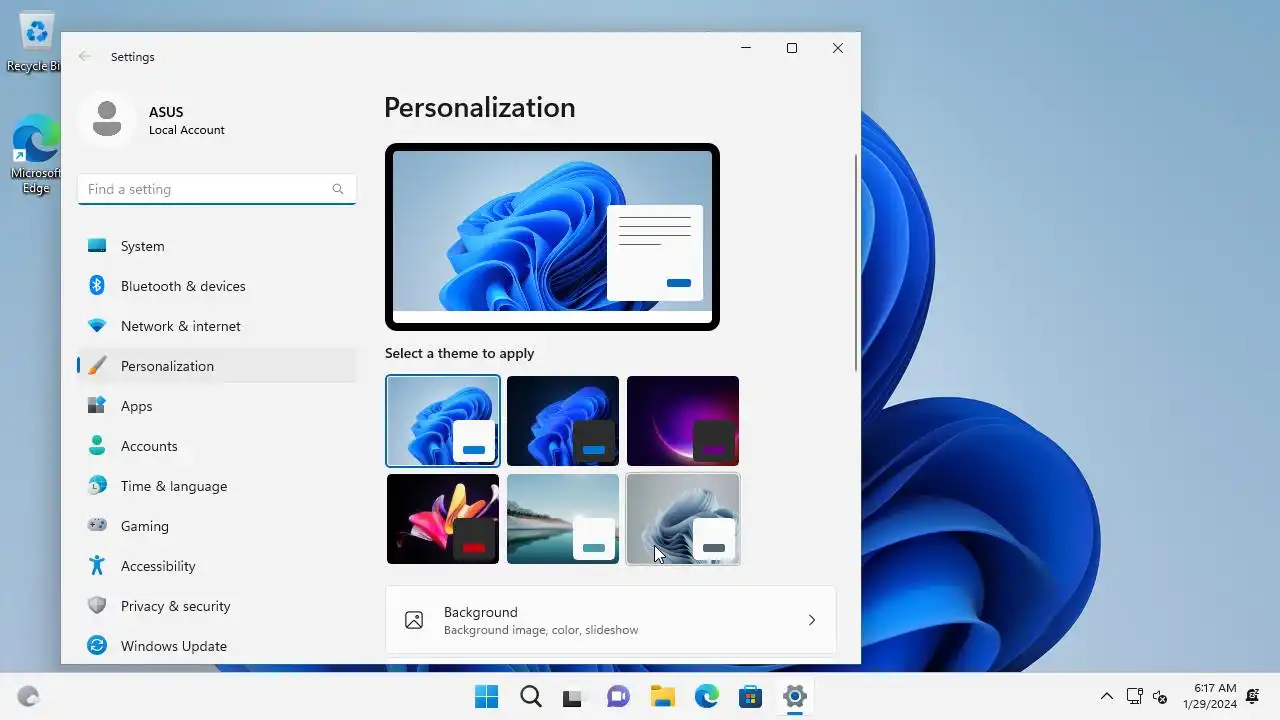The width and height of the screenshot is (1280, 720).
Task: Open Microsoft Store from the taskbar
Action: 751,697
